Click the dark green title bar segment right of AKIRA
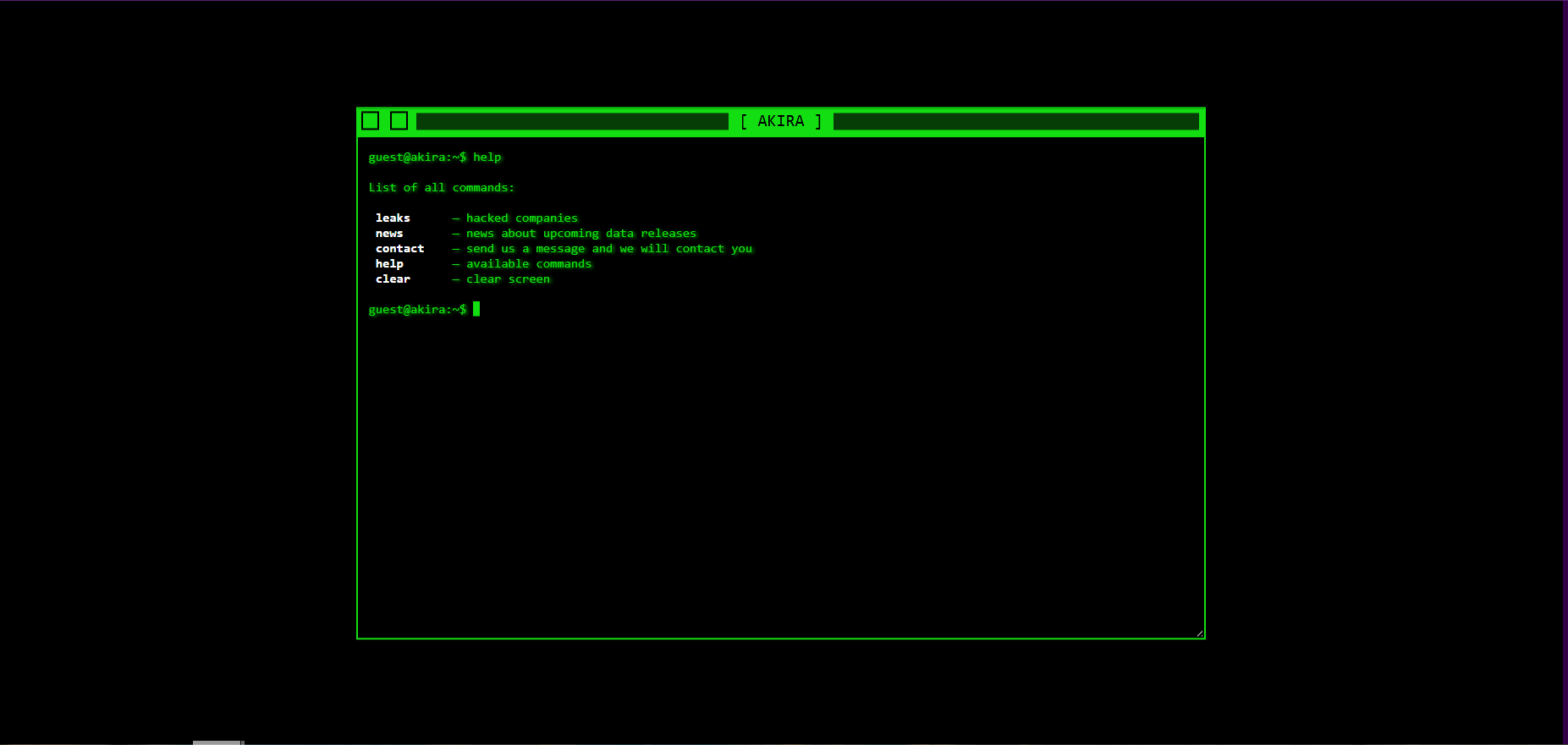Screen dimensions: 1568x745 (x=1015, y=121)
